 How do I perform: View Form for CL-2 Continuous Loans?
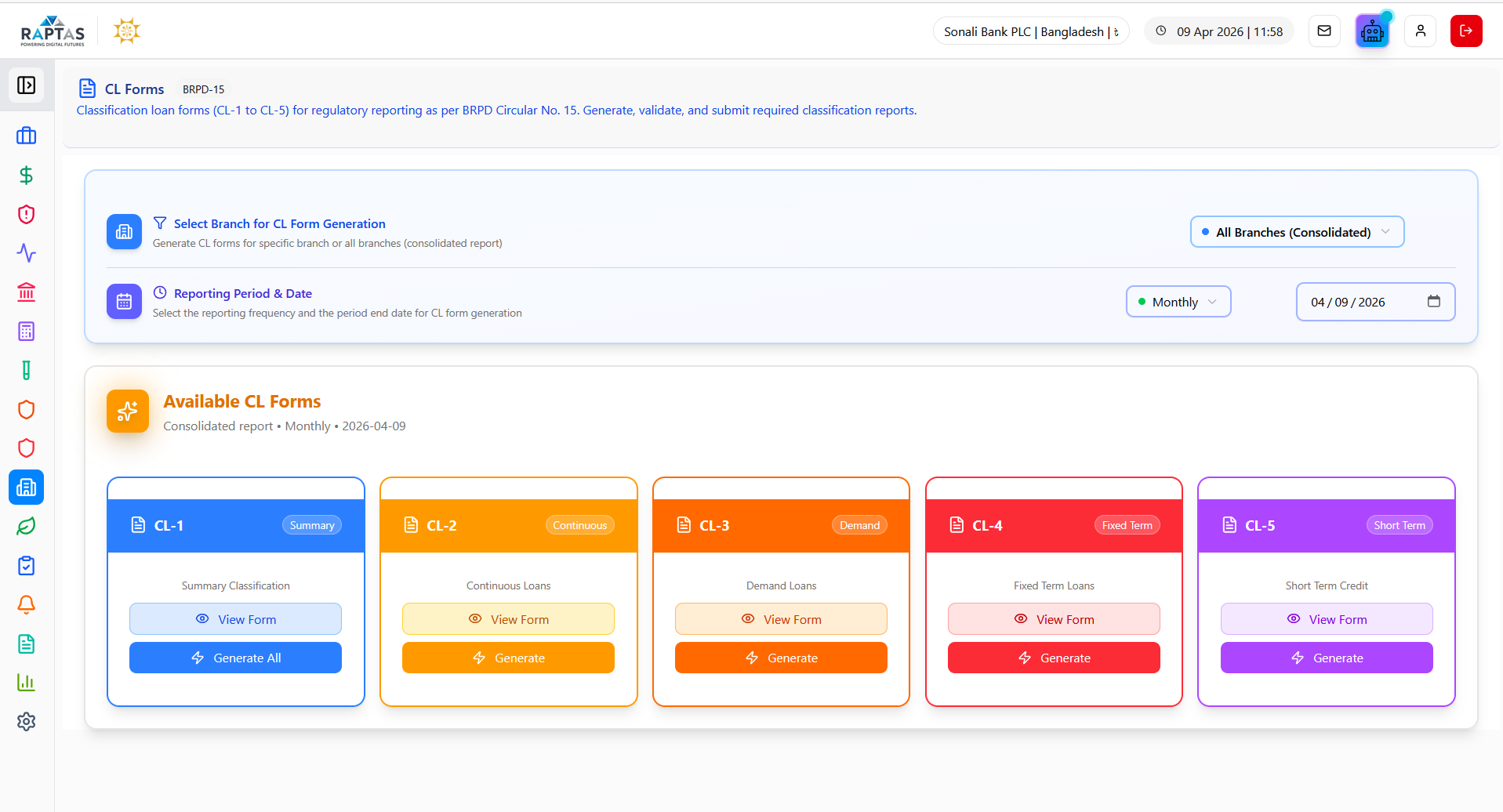(x=508, y=619)
